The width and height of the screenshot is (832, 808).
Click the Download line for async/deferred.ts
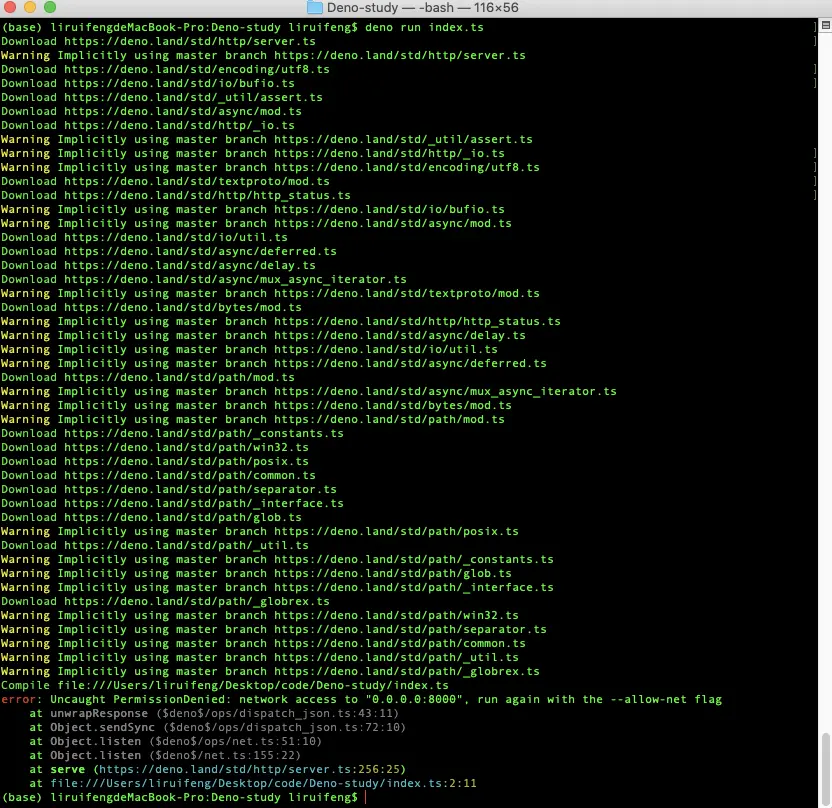(x=169, y=251)
